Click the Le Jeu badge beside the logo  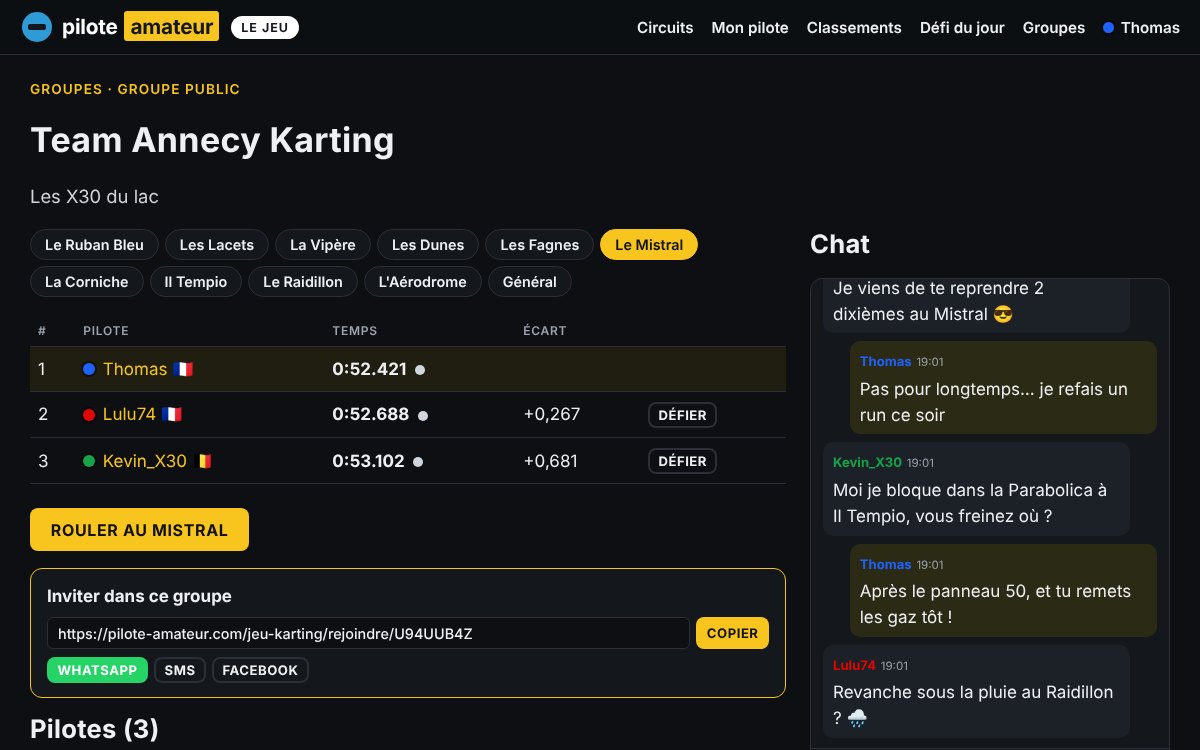coord(265,28)
